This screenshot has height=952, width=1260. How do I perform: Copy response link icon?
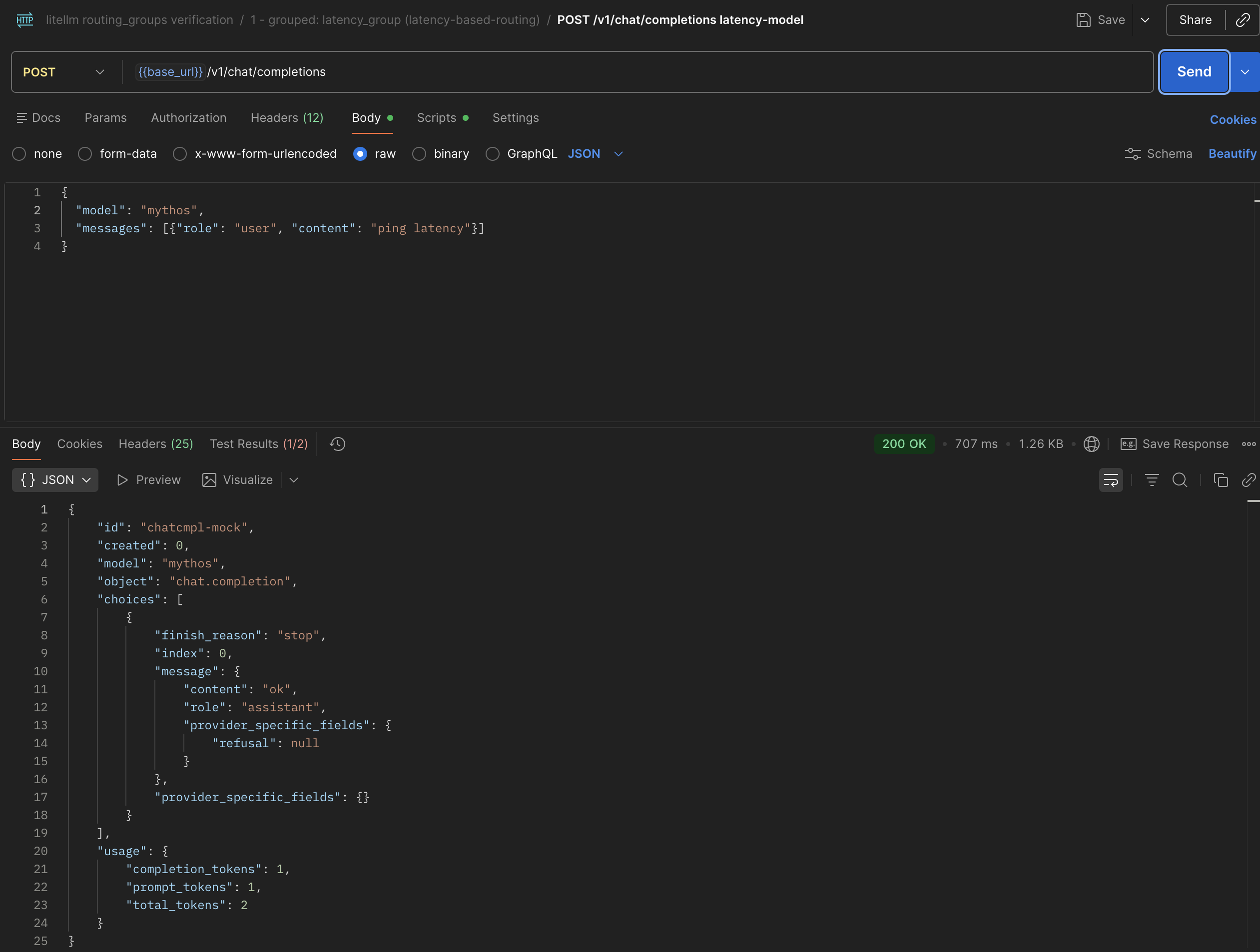coord(1249,480)
